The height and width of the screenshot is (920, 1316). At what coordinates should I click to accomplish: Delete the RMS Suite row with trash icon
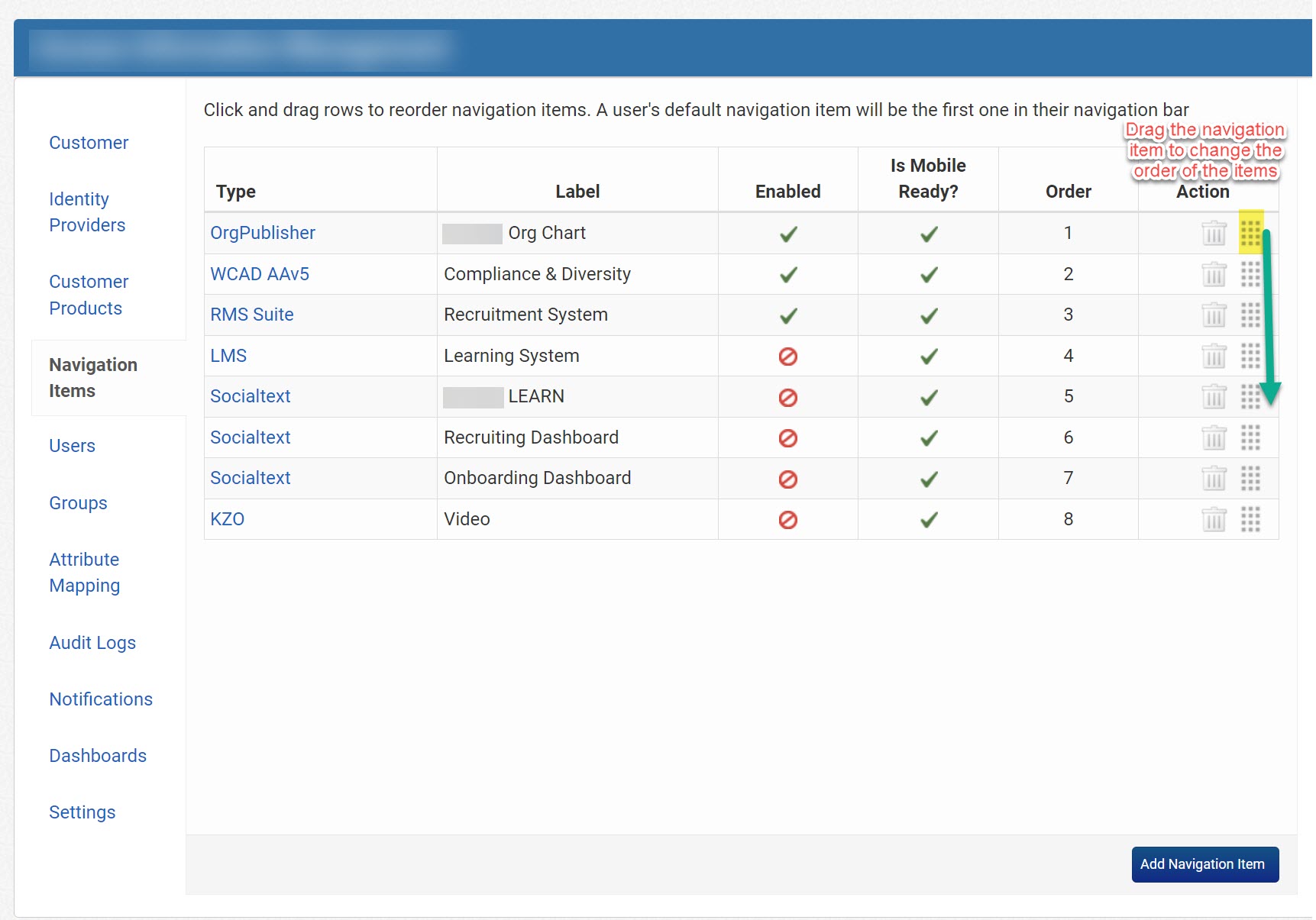point(1214,315)
